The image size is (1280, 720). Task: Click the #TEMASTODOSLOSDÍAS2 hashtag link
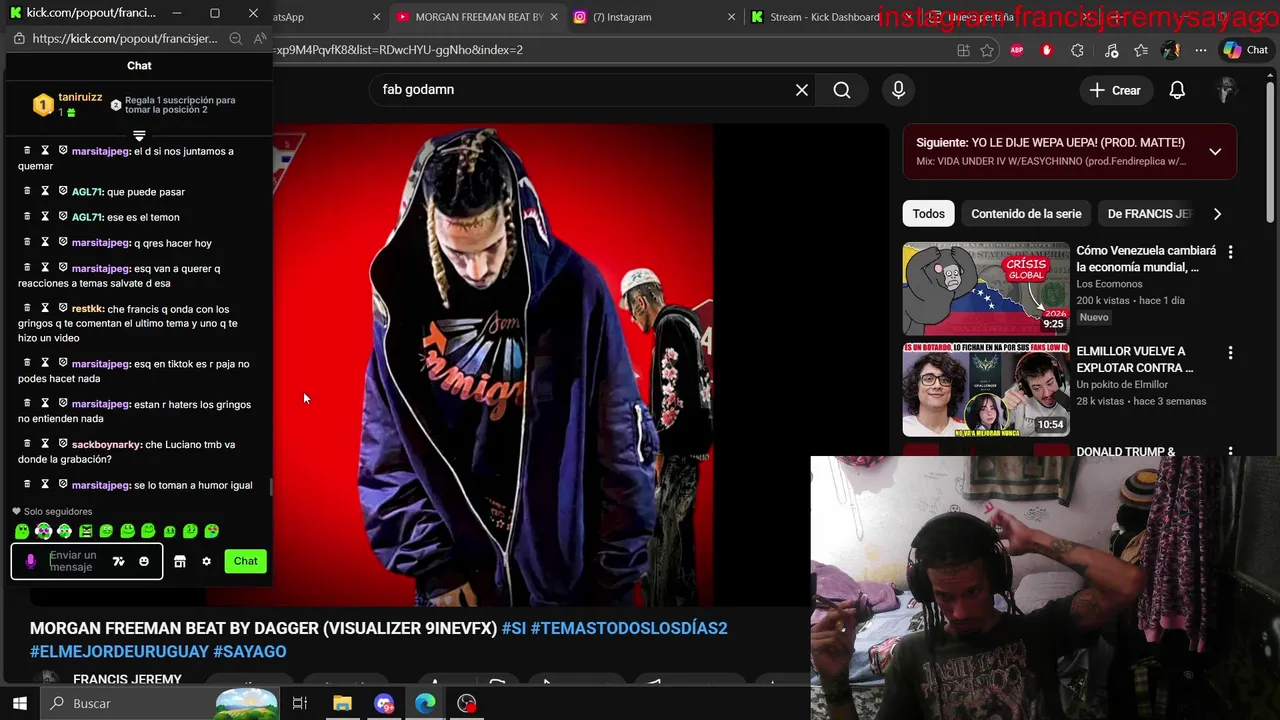point(629,629)
